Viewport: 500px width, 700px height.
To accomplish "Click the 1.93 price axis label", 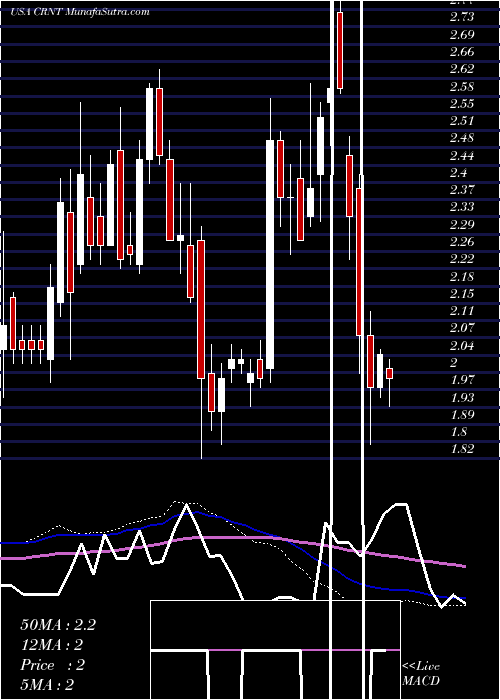I will [x=462, y=397].
